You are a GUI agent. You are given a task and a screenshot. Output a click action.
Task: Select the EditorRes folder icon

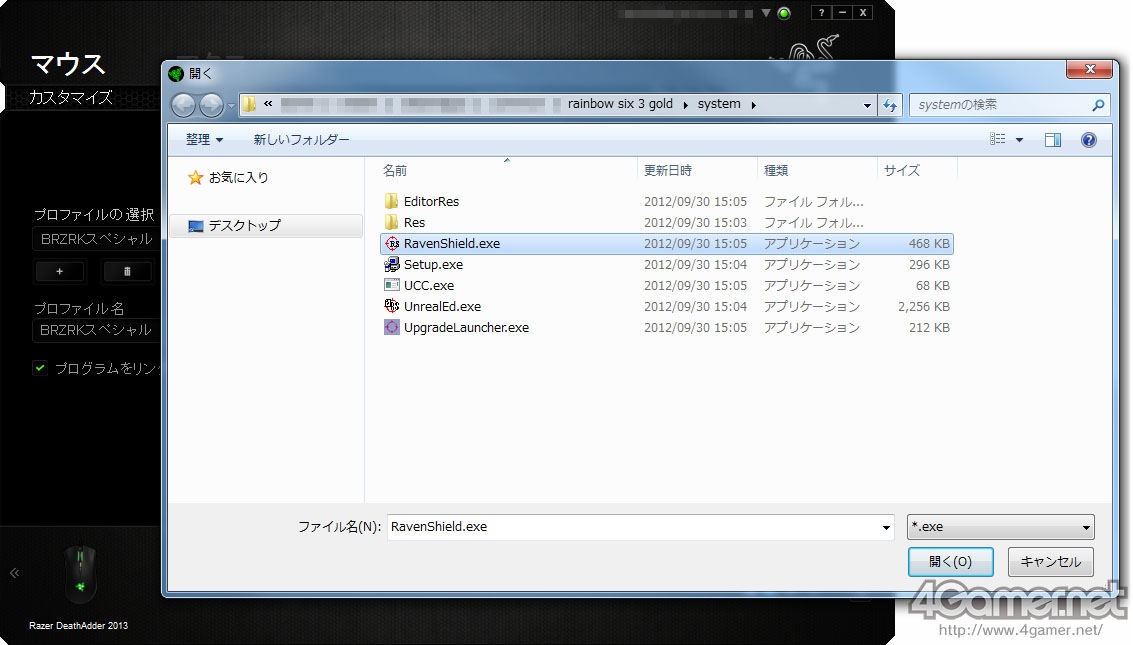tap(392, 201)
